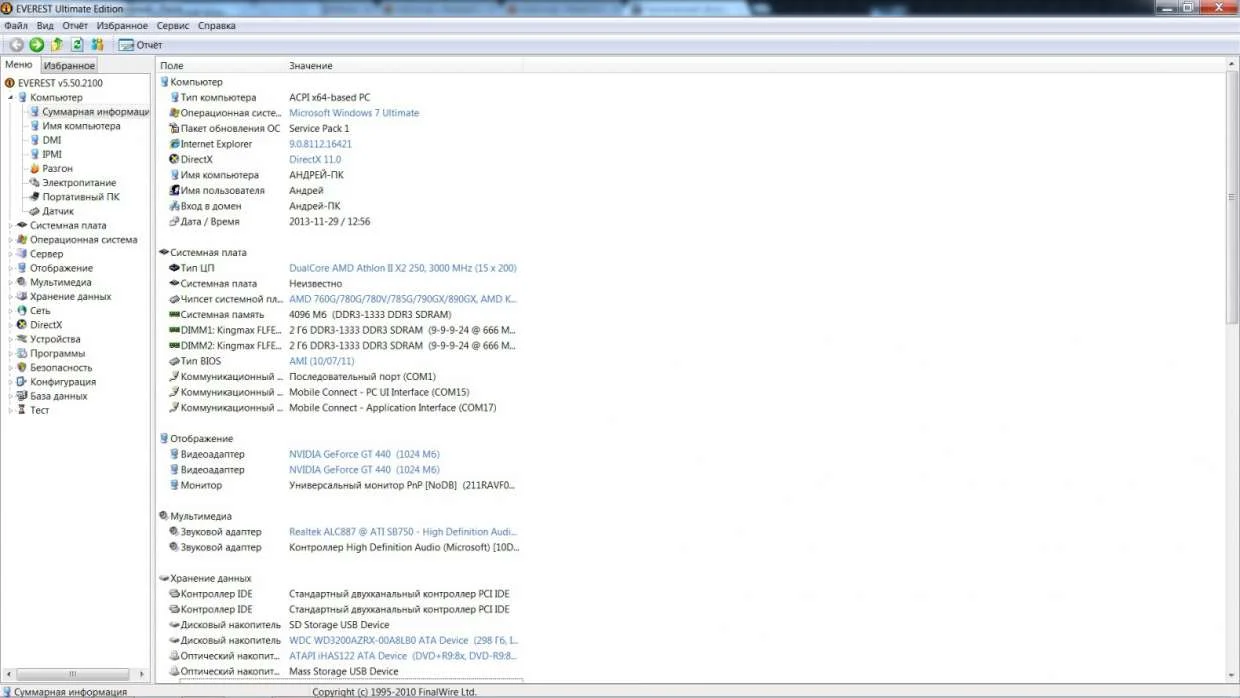The height and width of the screenshot is (698, 1240).
Task: Open the Вид menu
Action: coord(45,26)
